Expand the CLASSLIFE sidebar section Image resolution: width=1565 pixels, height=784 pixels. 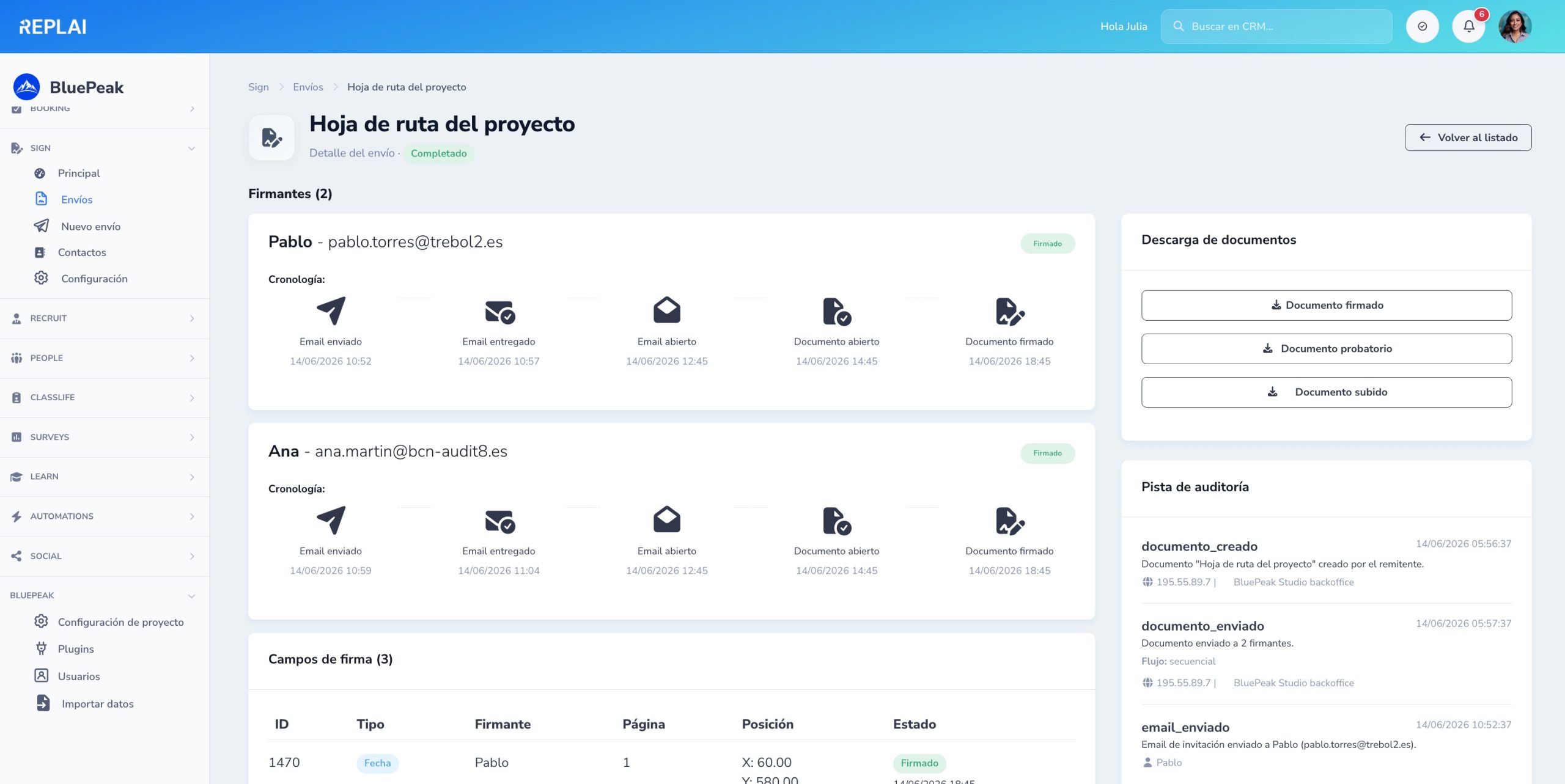105,398
